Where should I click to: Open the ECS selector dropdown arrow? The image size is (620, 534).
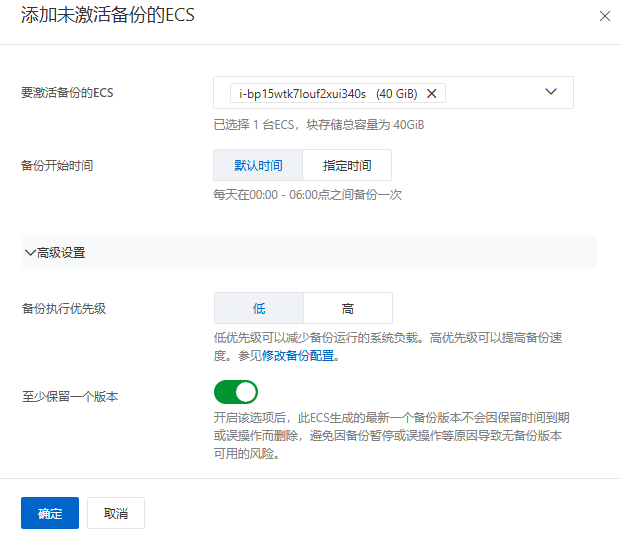(550, 92)
